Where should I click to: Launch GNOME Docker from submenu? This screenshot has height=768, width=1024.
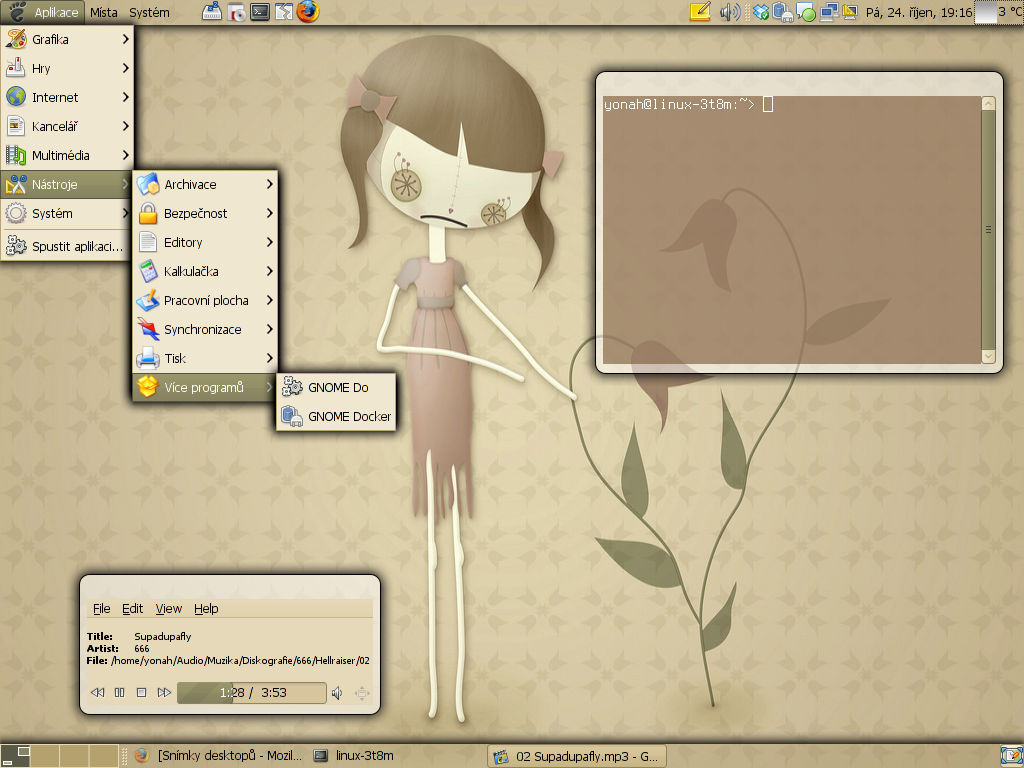pyautogui.click(x=336, y=416)
